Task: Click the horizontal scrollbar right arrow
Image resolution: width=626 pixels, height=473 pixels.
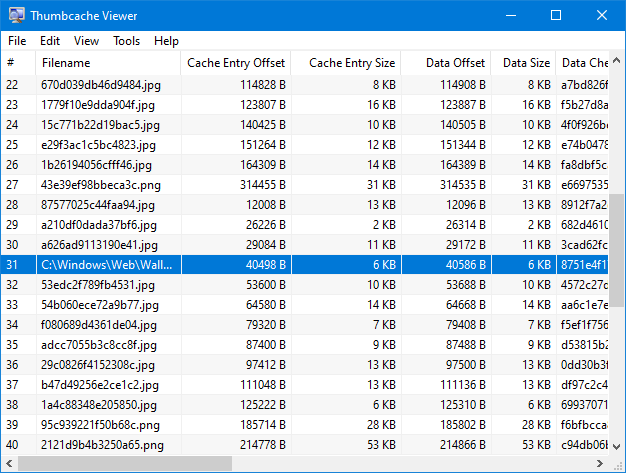Action: 600,463
